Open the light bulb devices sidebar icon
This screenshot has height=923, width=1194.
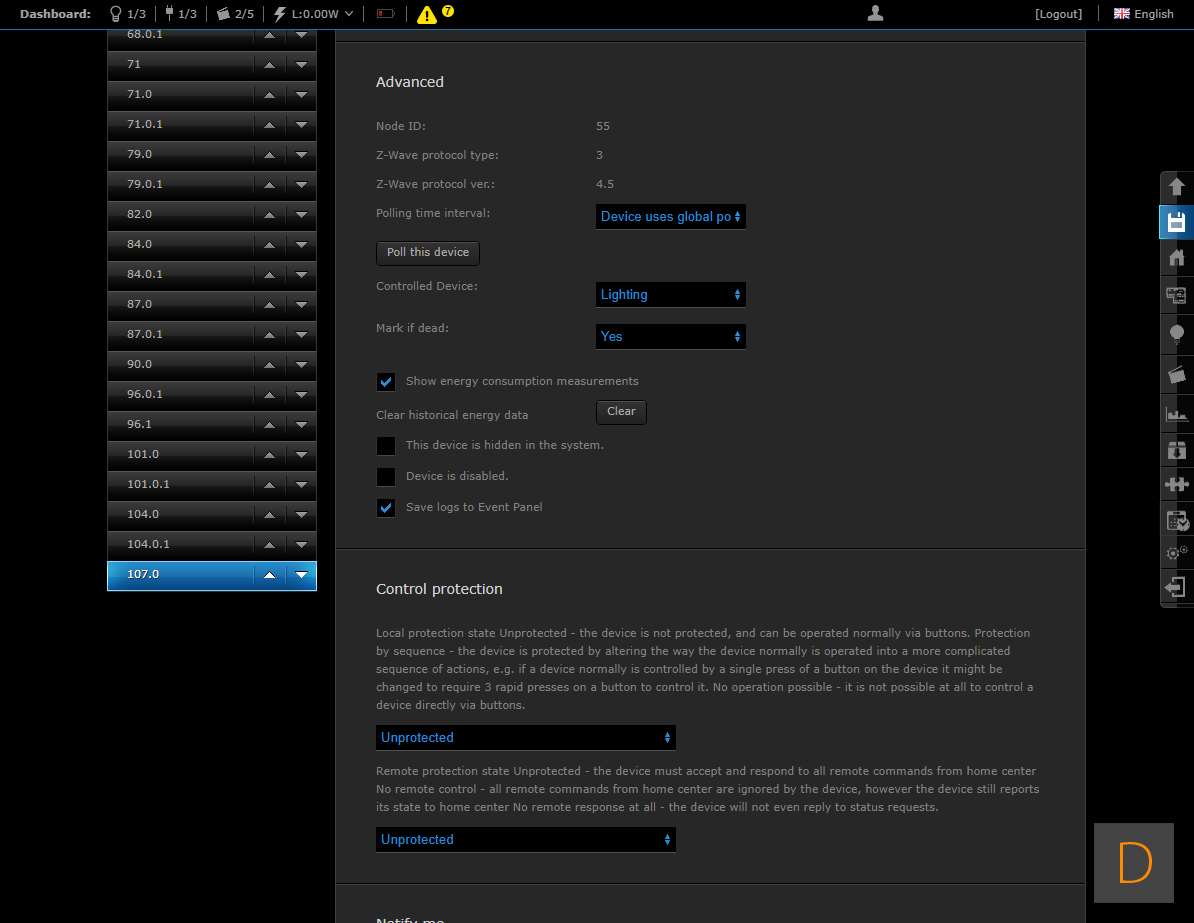pos(1176,334)
